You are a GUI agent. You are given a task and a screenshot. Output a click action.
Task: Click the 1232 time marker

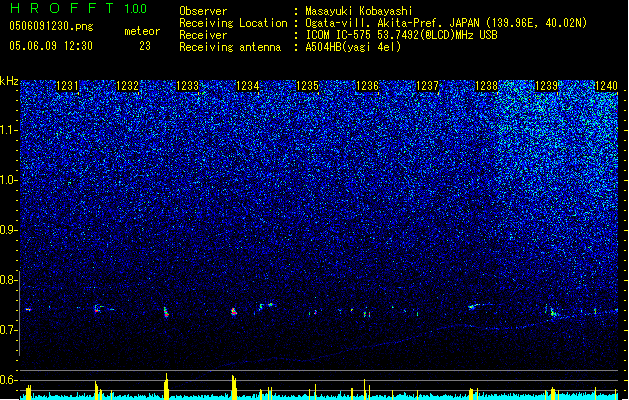pos(127,86)
